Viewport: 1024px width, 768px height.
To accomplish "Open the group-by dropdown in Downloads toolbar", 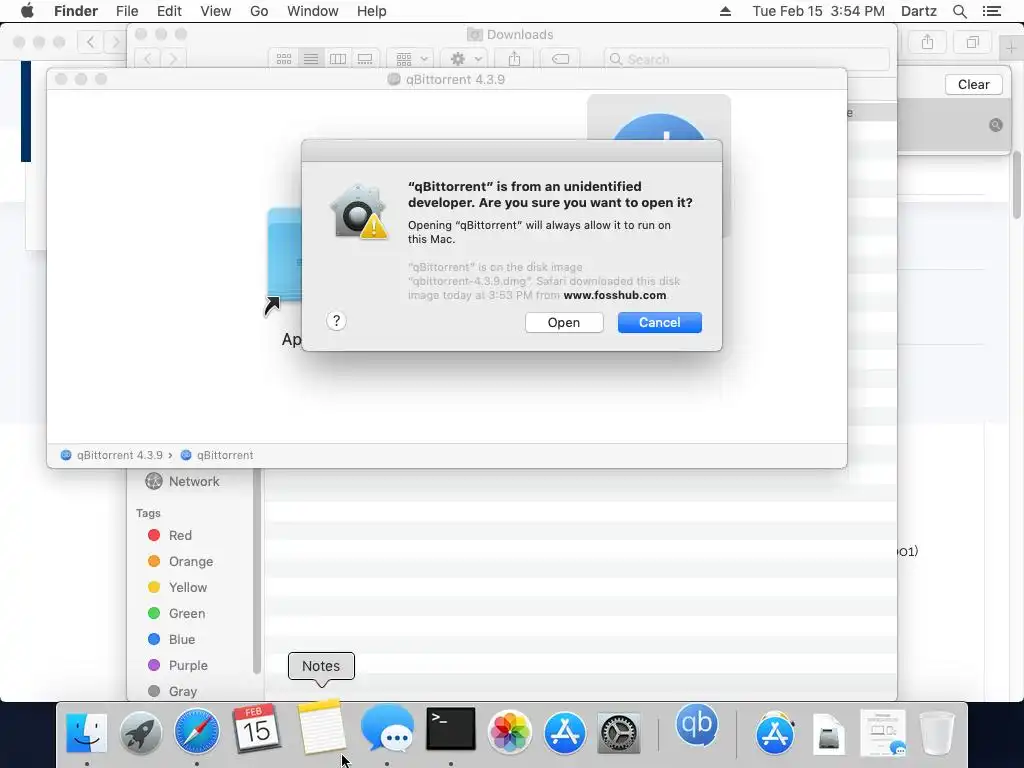I will [x=410, y=59].
